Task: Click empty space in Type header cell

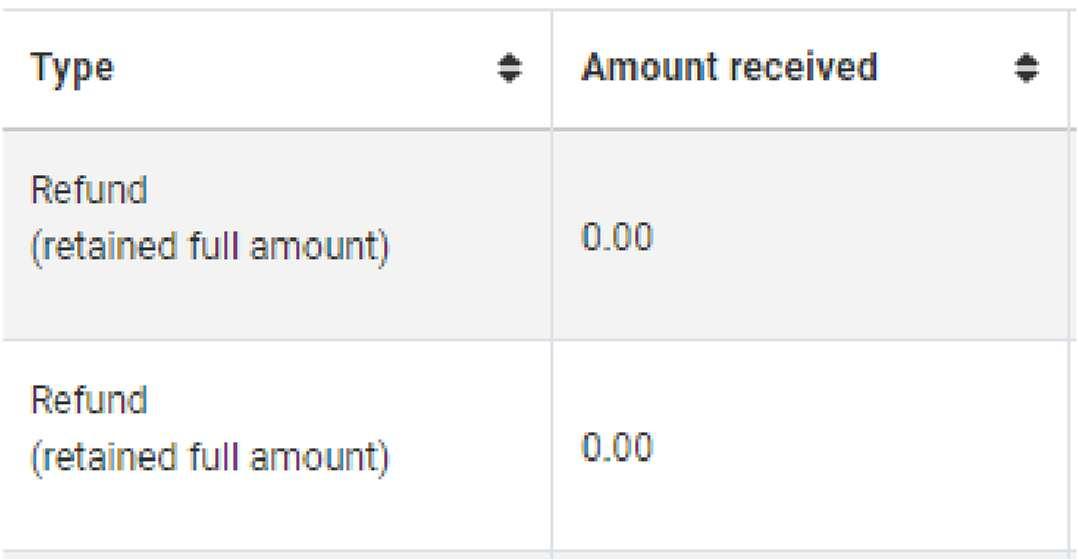Action: tap(300, 69)
